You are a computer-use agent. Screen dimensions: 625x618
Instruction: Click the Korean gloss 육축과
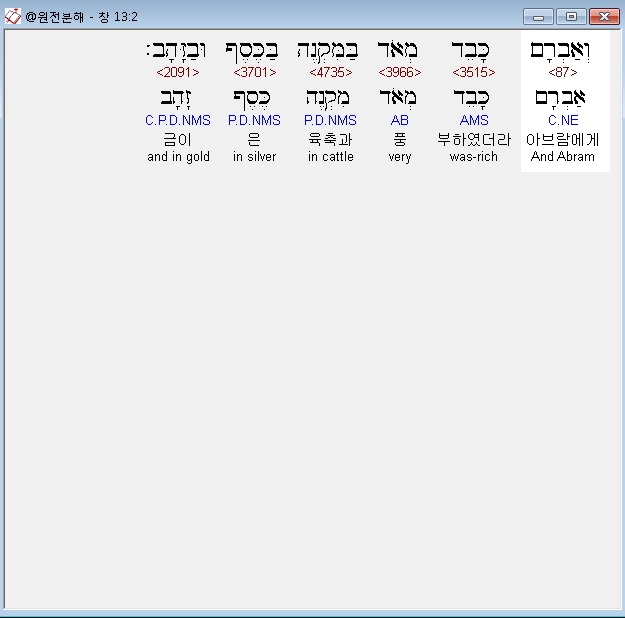coord(330,140)
